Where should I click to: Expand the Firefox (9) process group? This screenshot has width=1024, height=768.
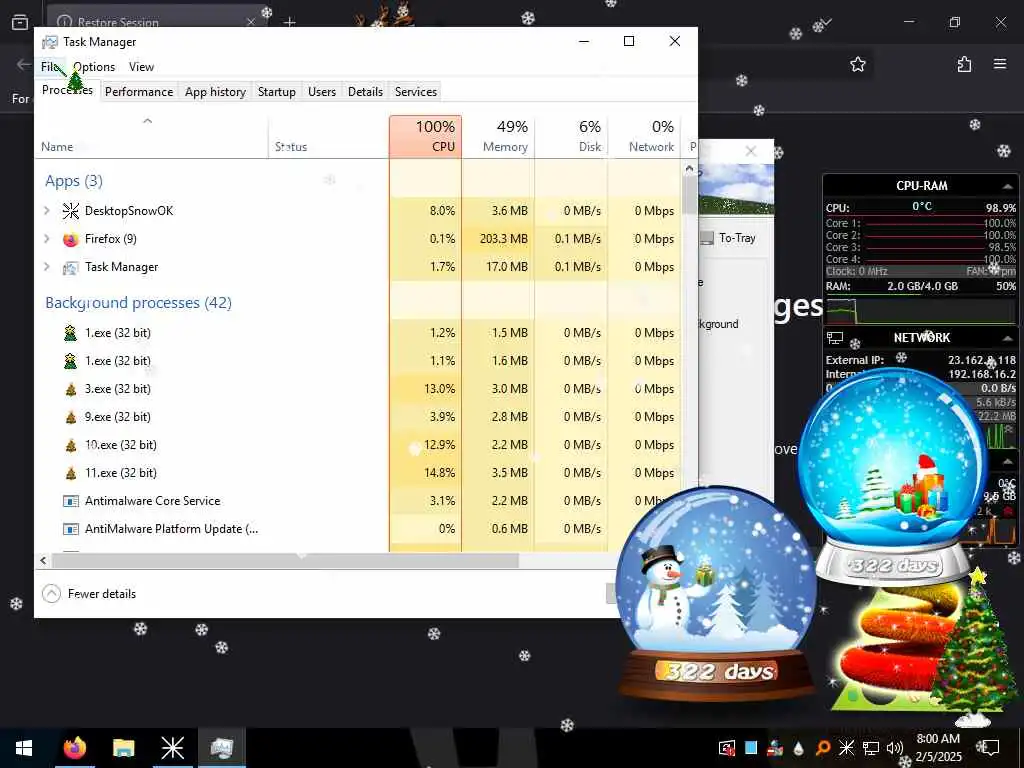[46, 238]
